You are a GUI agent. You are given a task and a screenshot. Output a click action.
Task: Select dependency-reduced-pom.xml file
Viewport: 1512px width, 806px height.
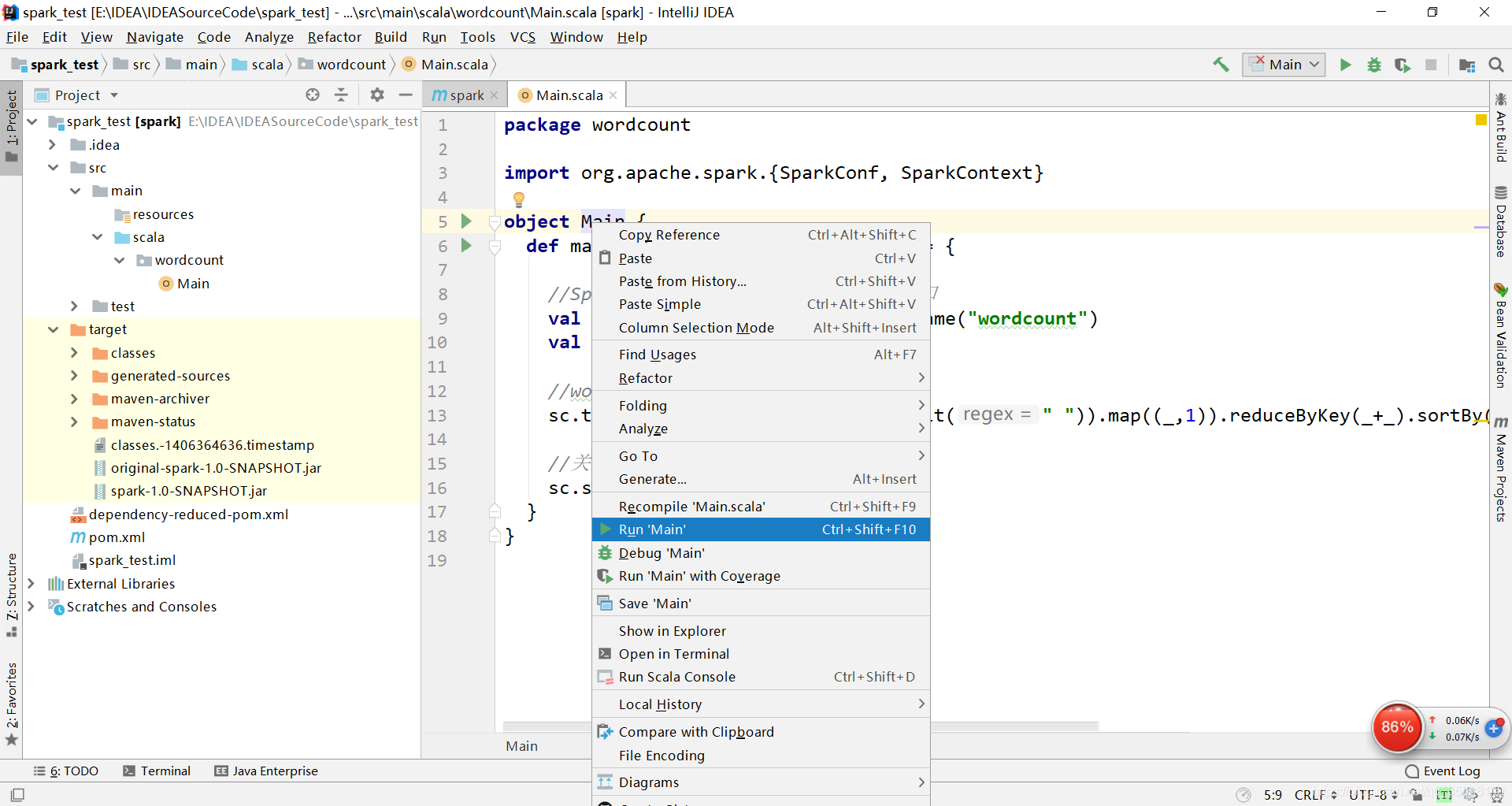188,514
